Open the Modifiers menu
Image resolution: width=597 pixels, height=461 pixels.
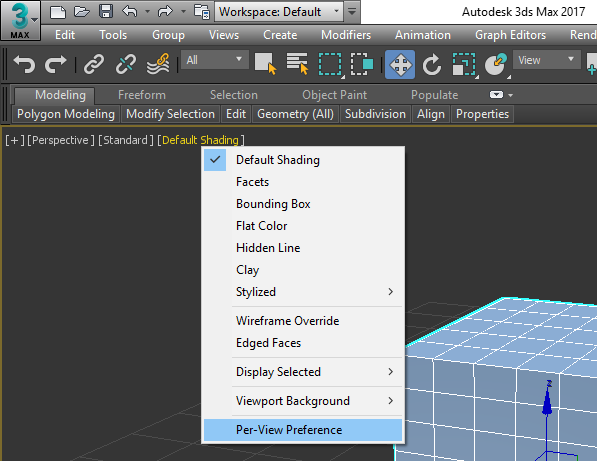(x=346, y=35)
